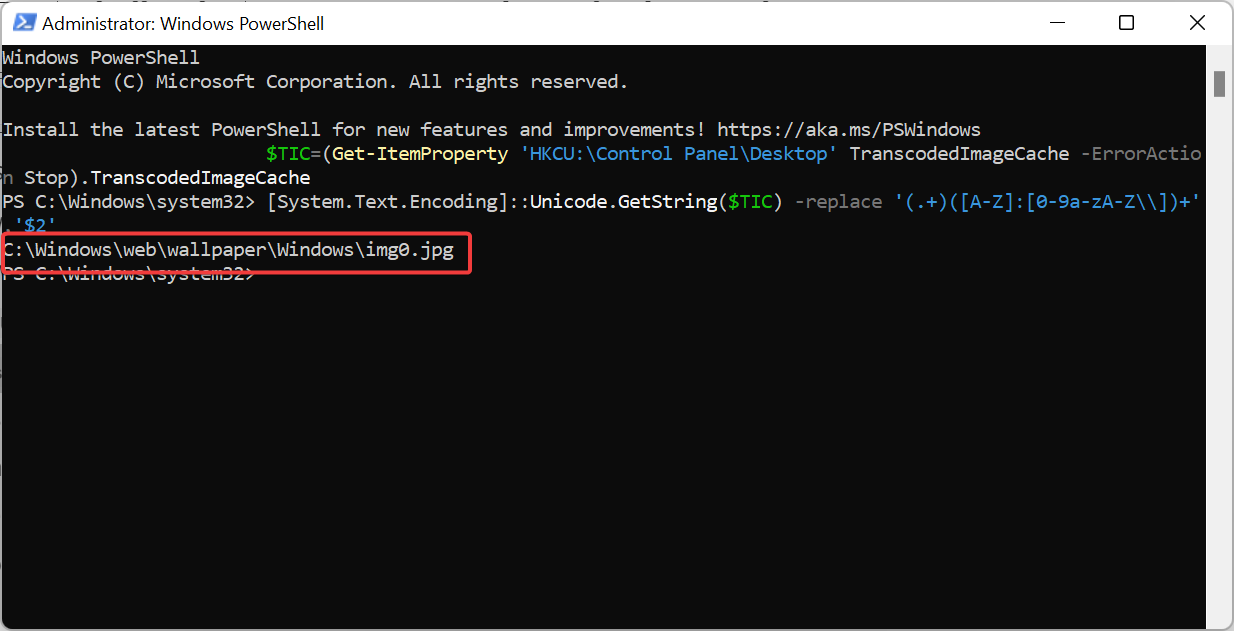The height and width of the screenshot is (631, 1234).
Task: Click the -ErrorAction parameter text
Action: point(1140,153)
